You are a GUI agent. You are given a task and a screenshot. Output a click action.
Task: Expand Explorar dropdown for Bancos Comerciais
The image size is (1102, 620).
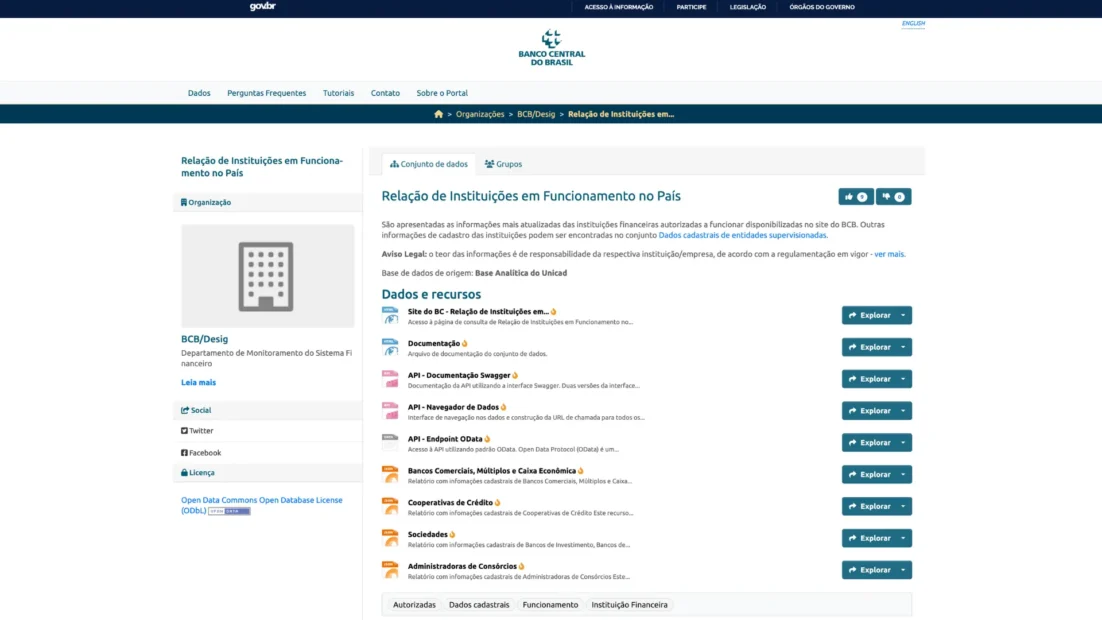pyautogui.click(x=904, y=474)
